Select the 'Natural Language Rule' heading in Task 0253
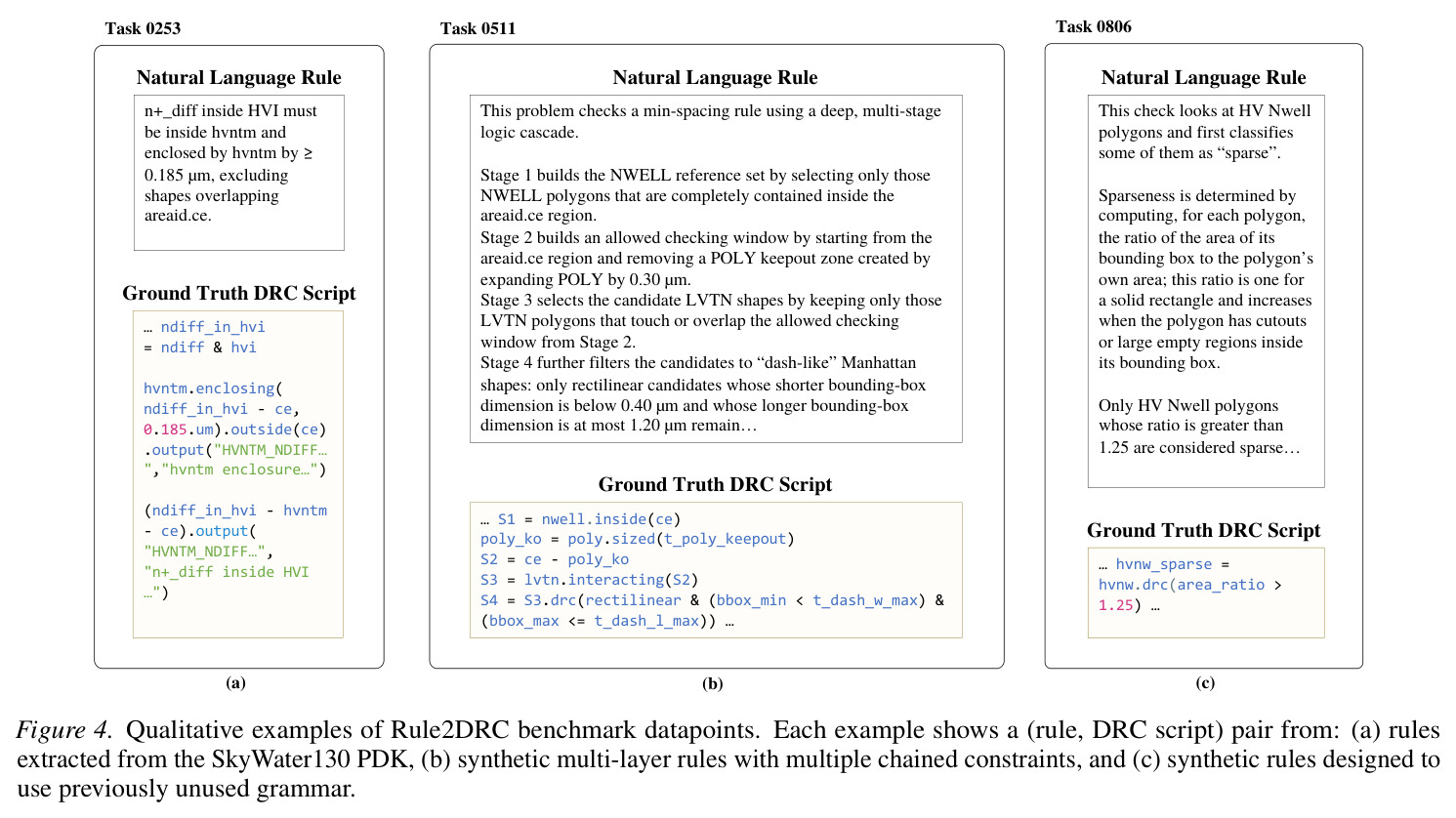 point(239,78)
